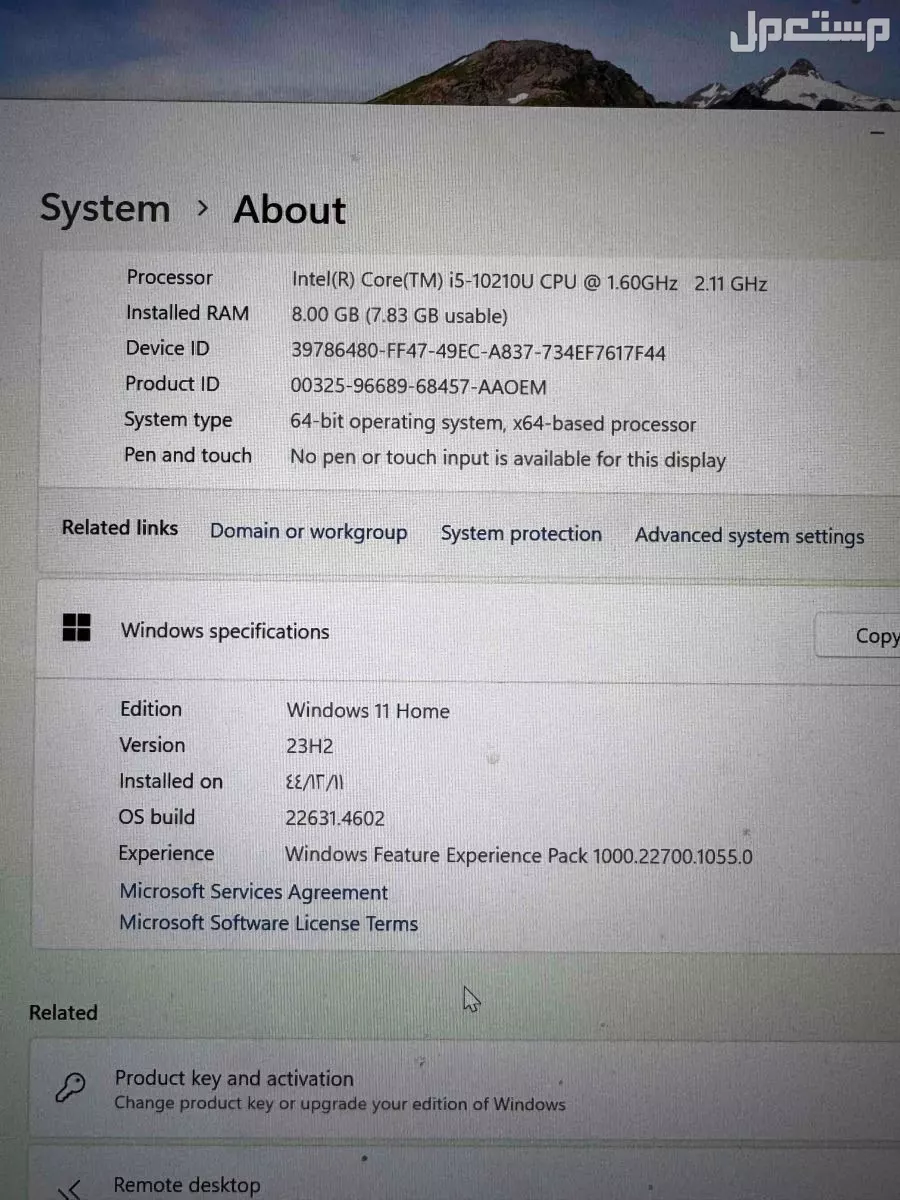Click the 'Device ID' label
The height and width of the screenshot is (1200, 900).
pos(167,348)
